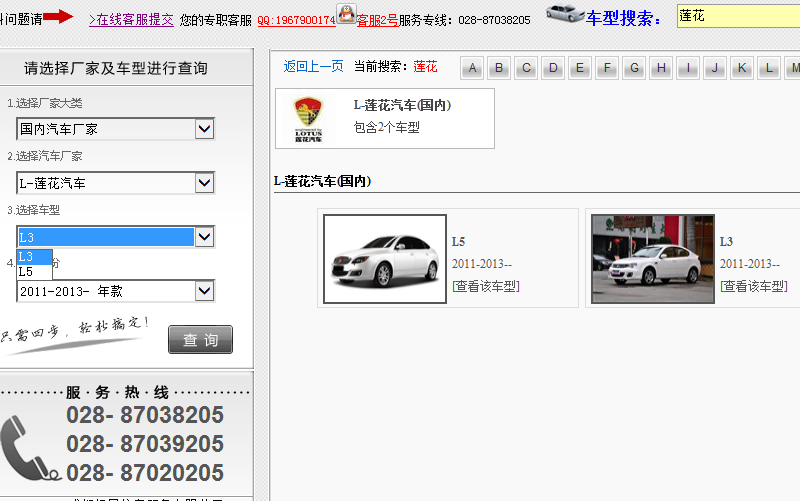
Task: Select letter L filter tab
Action: 769,68
